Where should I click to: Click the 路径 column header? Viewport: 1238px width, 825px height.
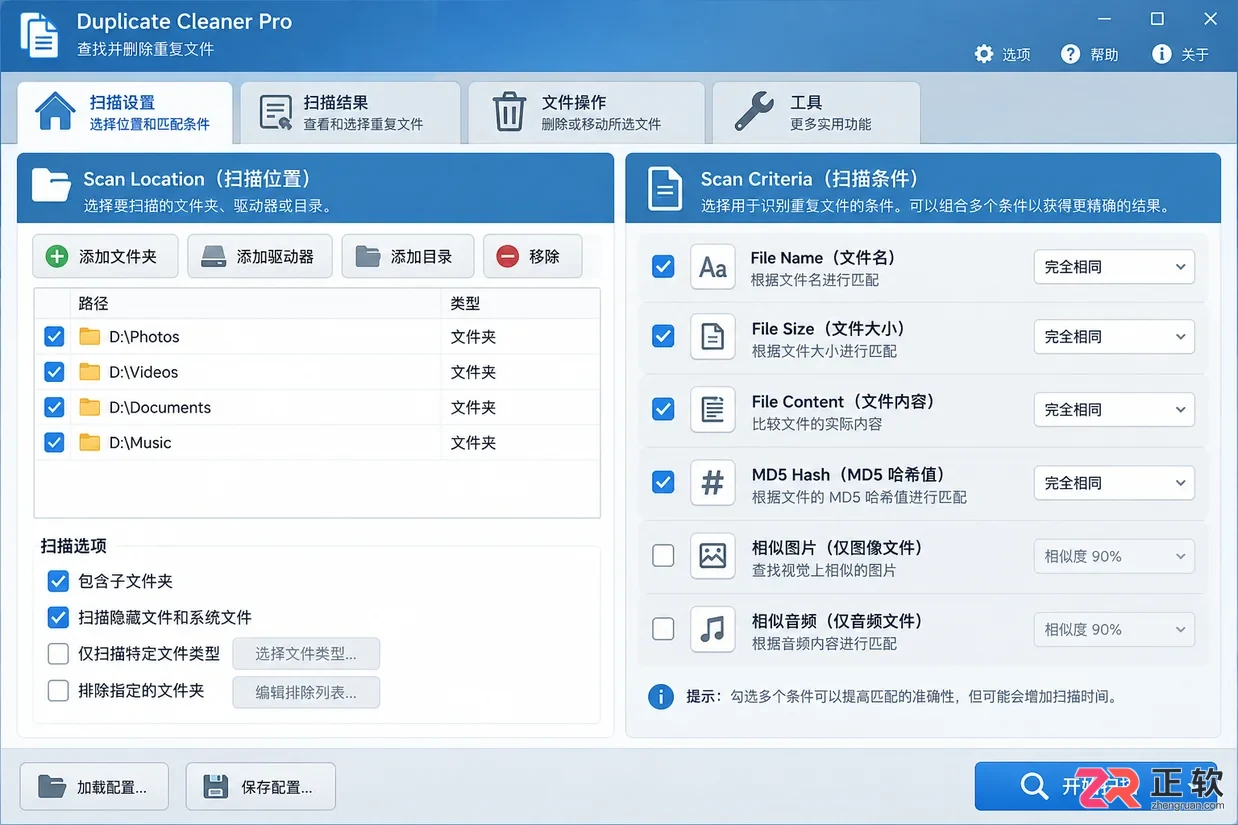pos(93,303)
